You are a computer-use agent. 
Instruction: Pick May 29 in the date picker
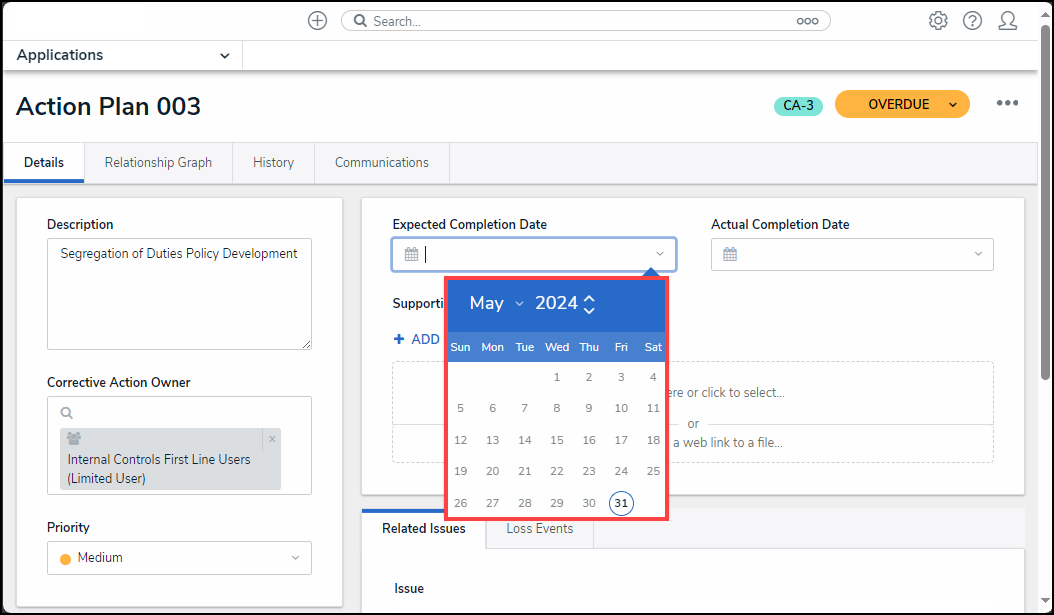click(x=557, y=503)
